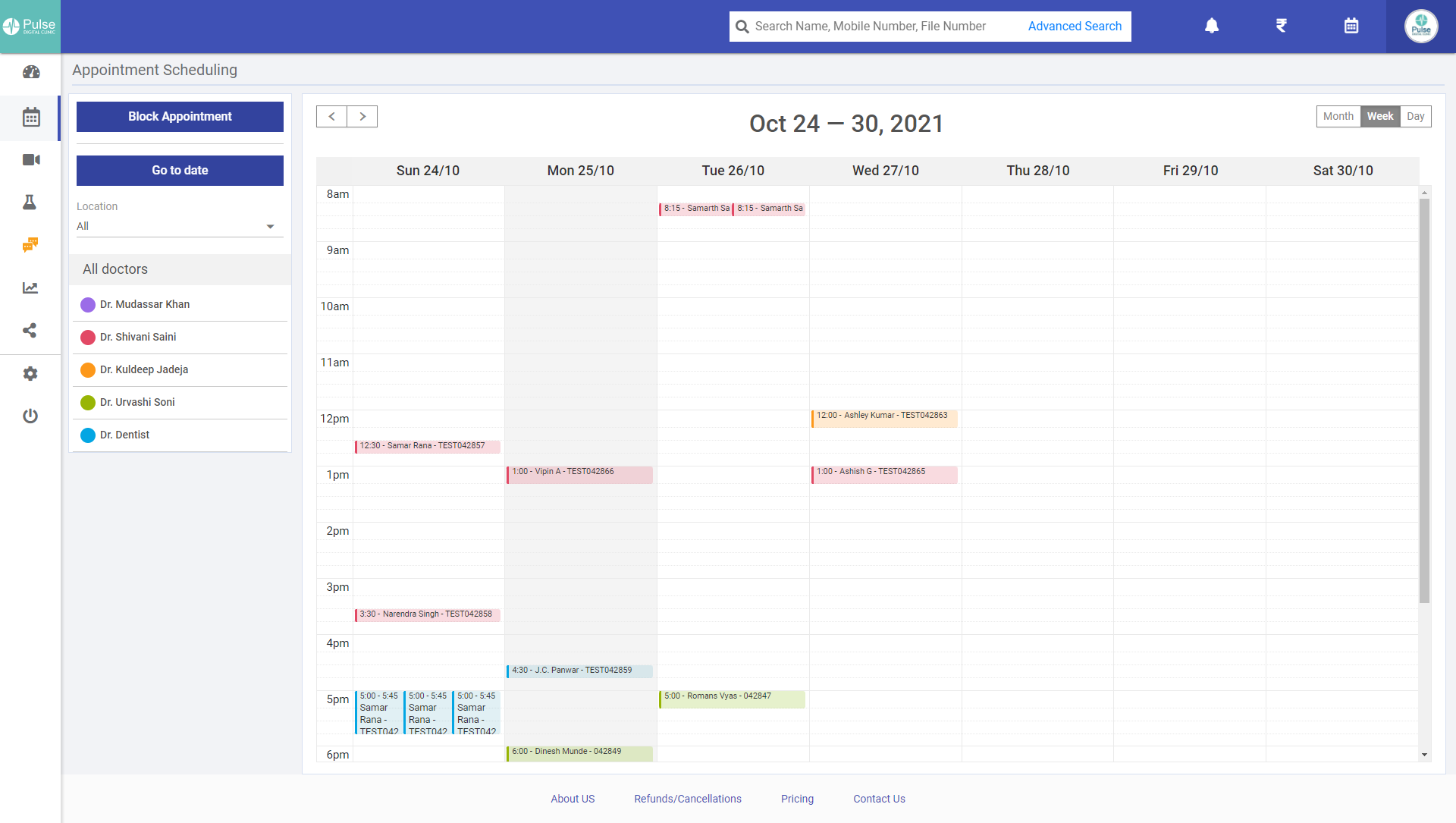Switch calendar to Day view

(x=1415, y=116)
